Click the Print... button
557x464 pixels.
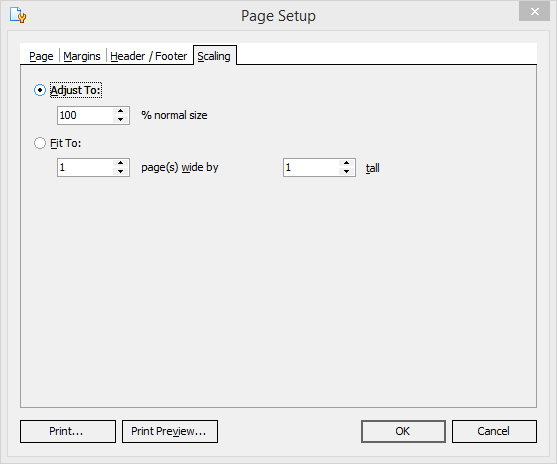pyautogui.click(x=68, y=431)
